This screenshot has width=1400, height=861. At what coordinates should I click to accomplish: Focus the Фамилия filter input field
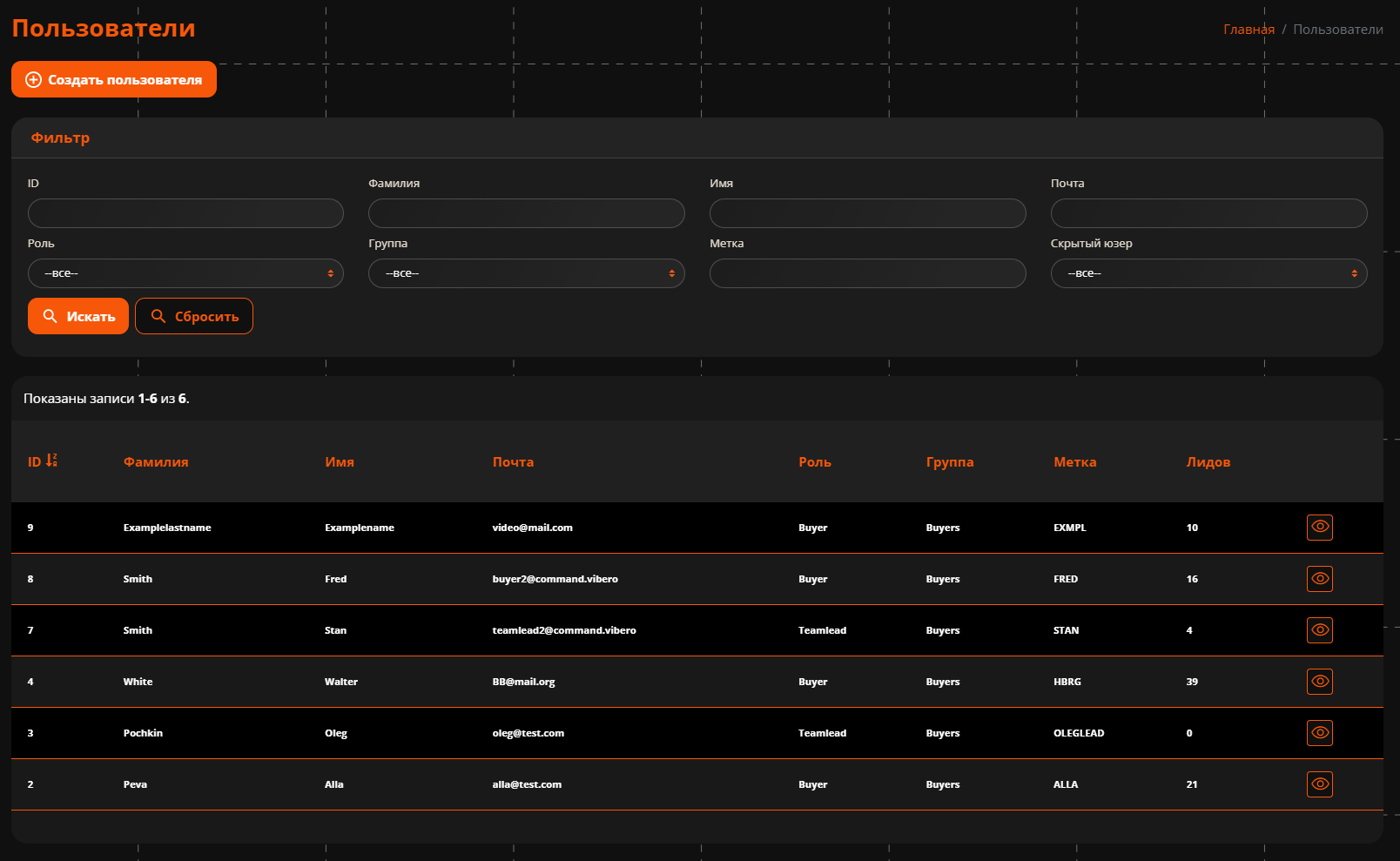pyautogui.click(x=527, y=213)
